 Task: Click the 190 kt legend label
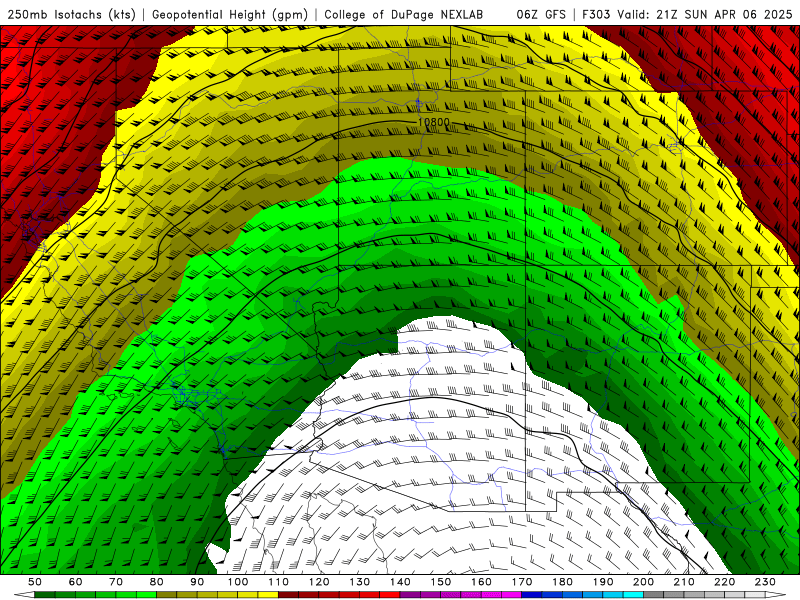point(603,582)
